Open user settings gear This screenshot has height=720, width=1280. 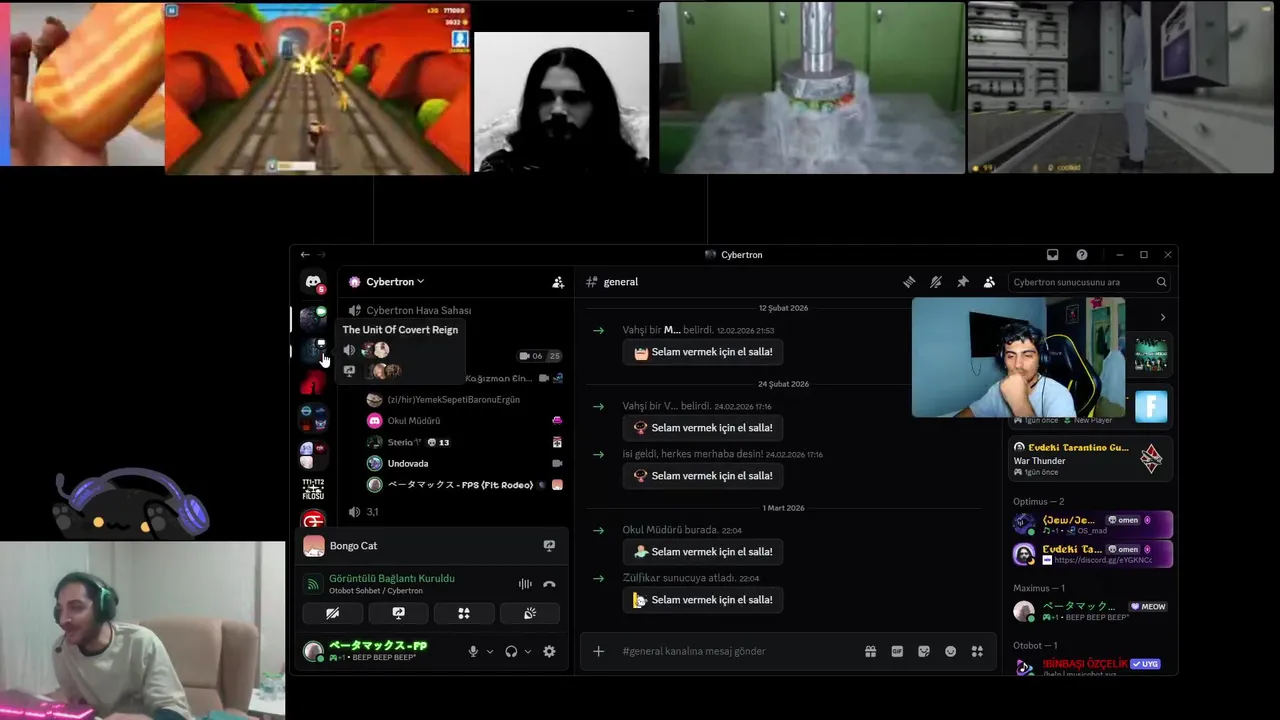pos(549,651)
